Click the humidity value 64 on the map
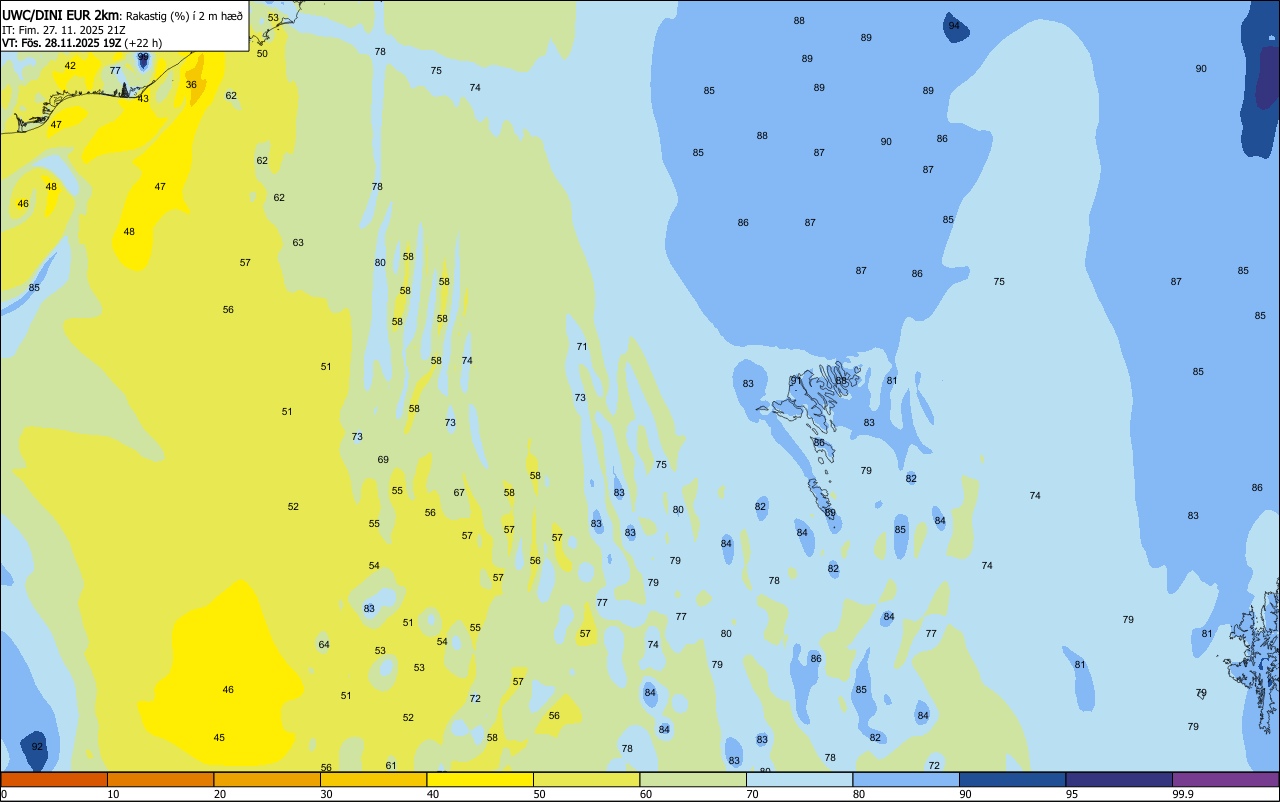The height and width of the screenshot is (802, 1280). pos(324,645)
